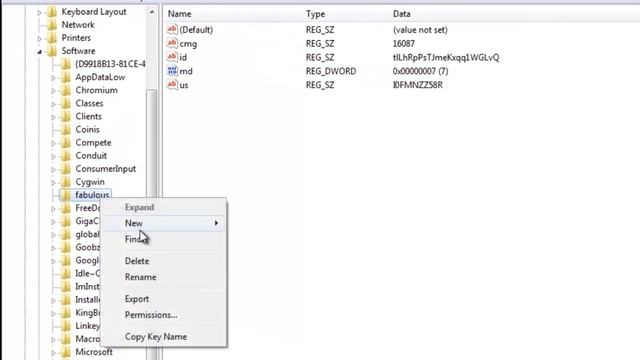Click the us string value icon
Image resolution: width=640 pixels, height=360 pixels.
tap(172, 85)
